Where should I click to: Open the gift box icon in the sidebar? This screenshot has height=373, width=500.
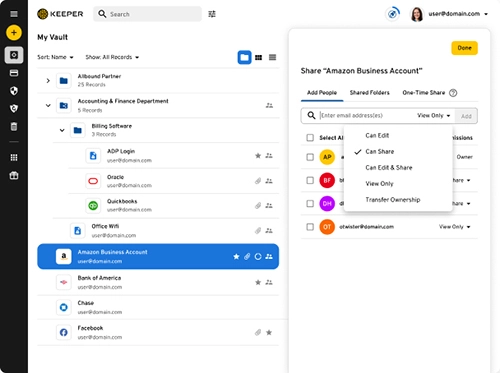coord(14,175)
